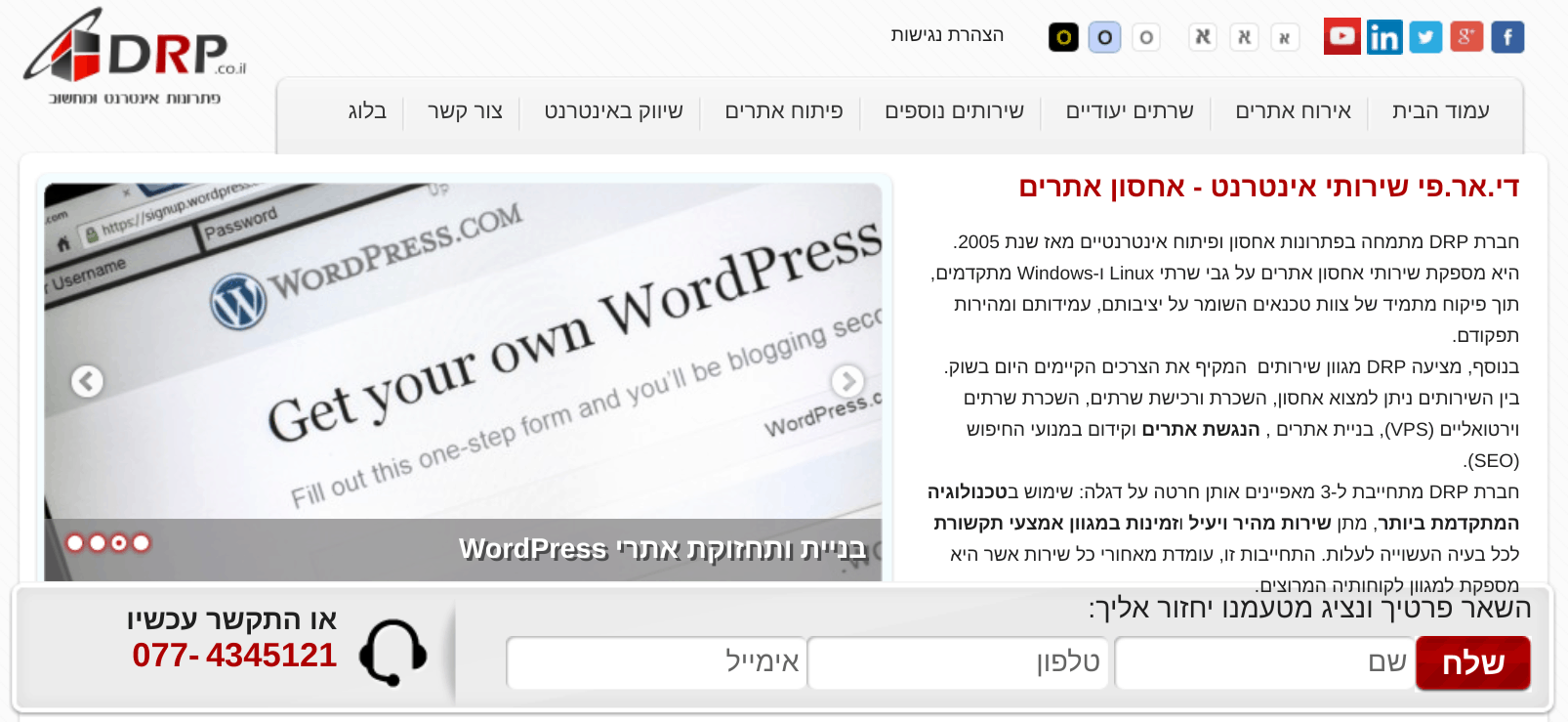The height and width of the screenshot is (722, 1568).
Task: Select the smallest font size א icon
Action: (1285, 38)
